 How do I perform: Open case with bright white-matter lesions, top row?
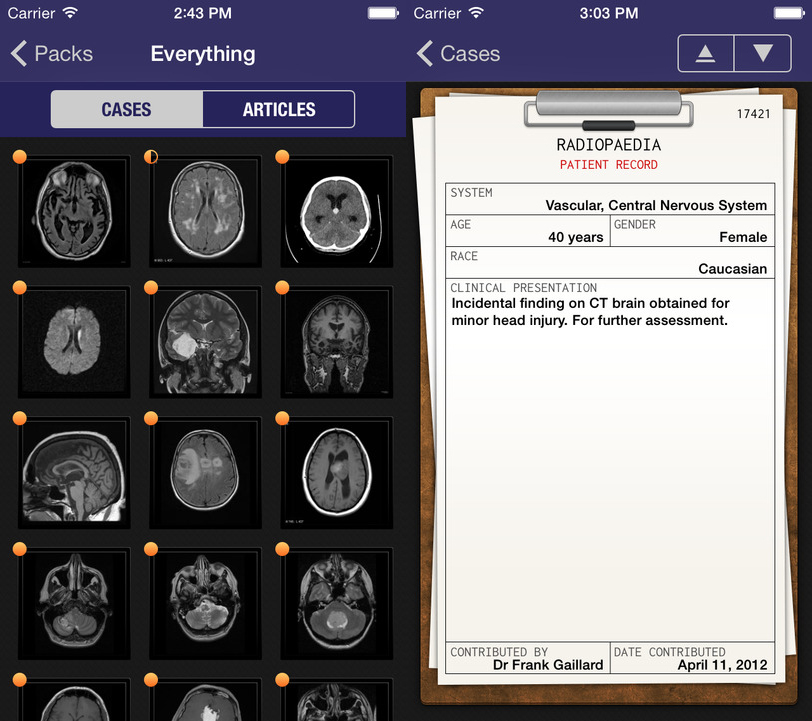coord(206,211)
